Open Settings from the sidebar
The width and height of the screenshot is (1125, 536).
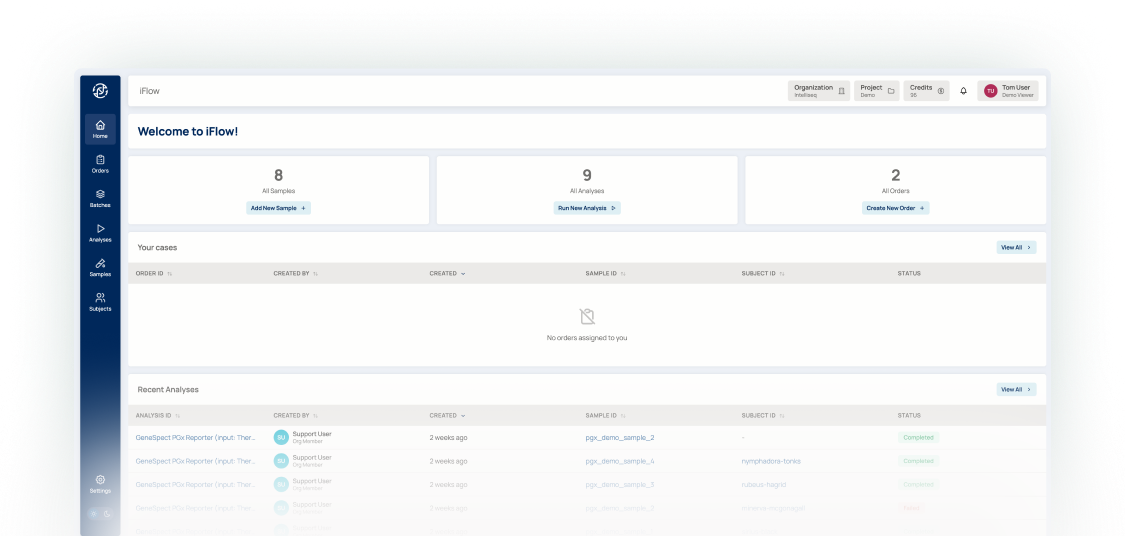point(100,484)
